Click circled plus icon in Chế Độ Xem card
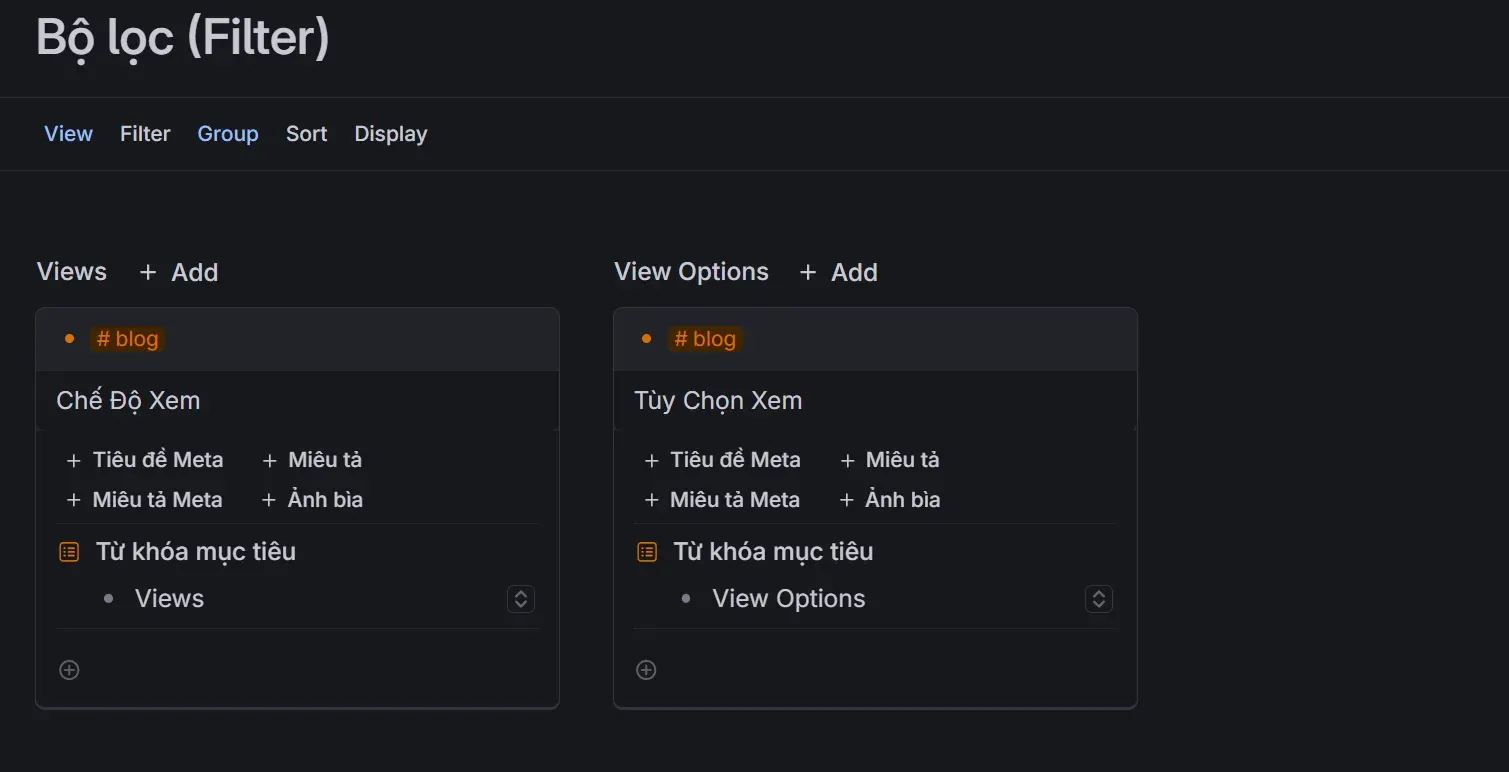1509x772 pixels. point(69,670)
